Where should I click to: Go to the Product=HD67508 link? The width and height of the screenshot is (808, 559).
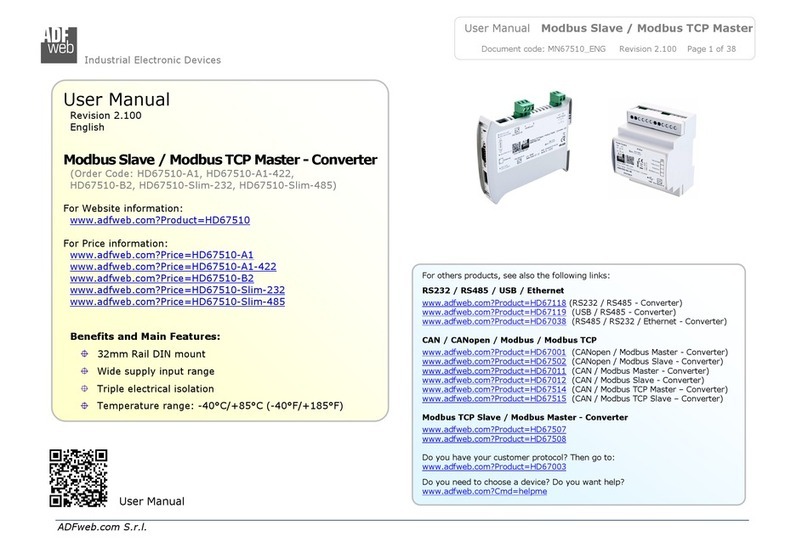point(494,439)
